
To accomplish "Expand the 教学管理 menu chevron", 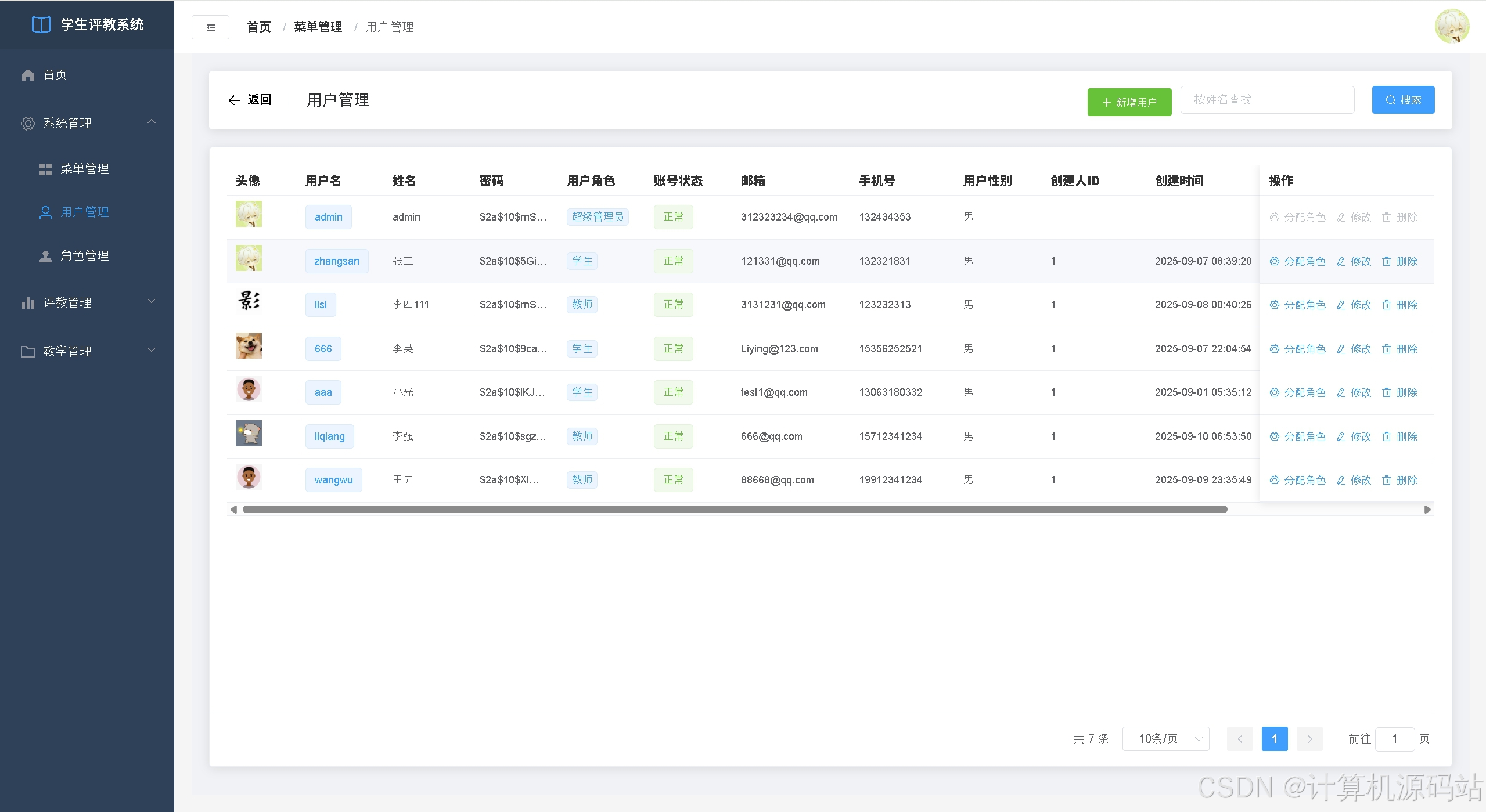I will (x=152, y=350).
